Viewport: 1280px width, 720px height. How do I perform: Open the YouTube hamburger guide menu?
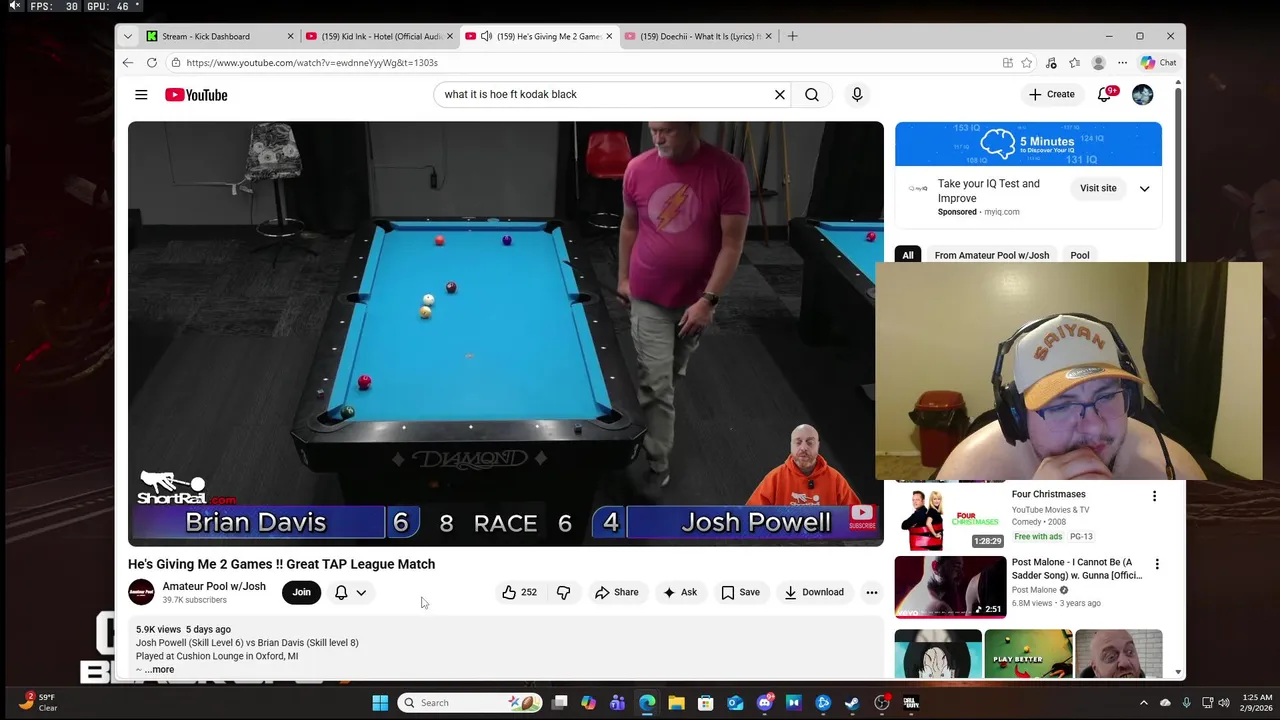tap(141, 95)
